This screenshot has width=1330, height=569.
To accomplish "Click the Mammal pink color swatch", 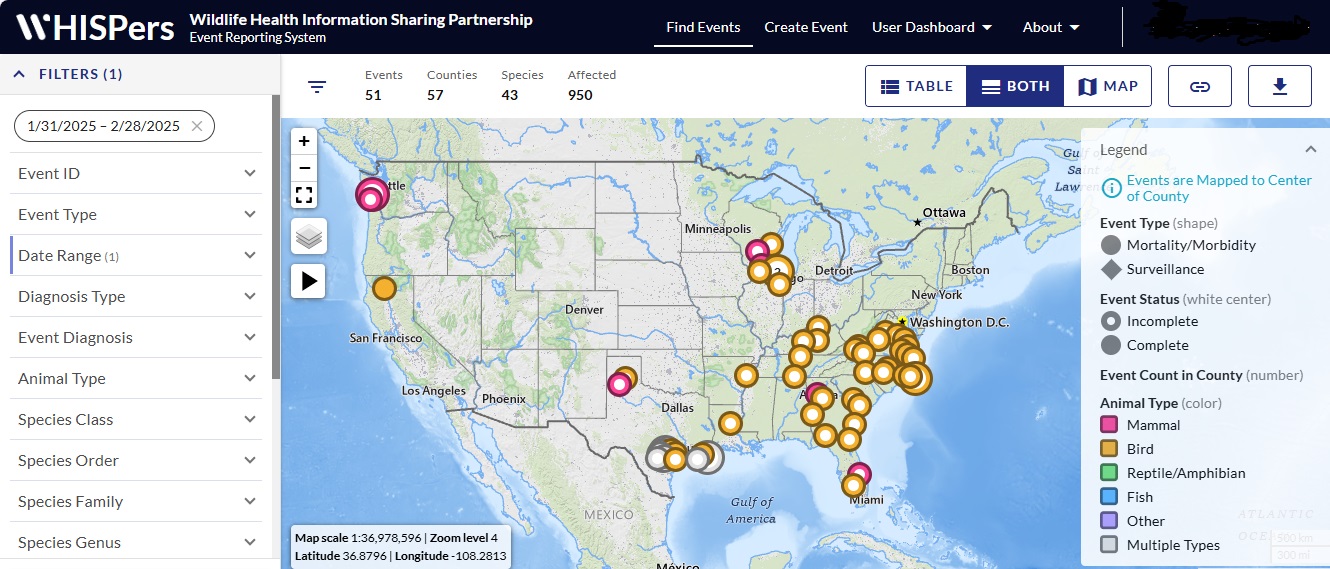I will (1109, 425).
